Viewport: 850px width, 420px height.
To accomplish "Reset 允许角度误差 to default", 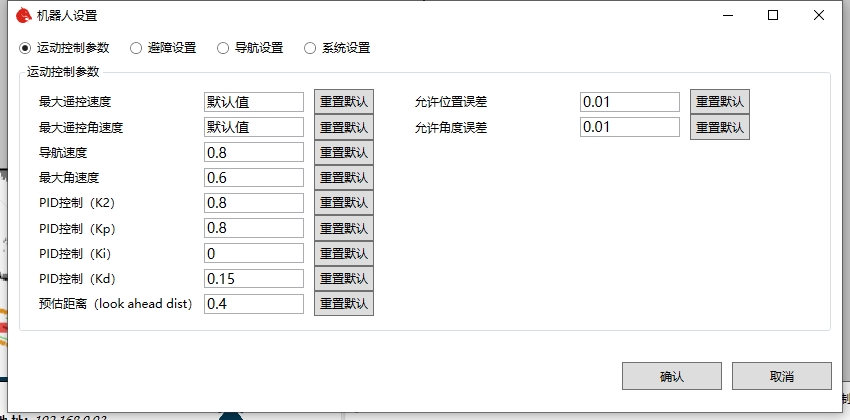I will (719, 127).
